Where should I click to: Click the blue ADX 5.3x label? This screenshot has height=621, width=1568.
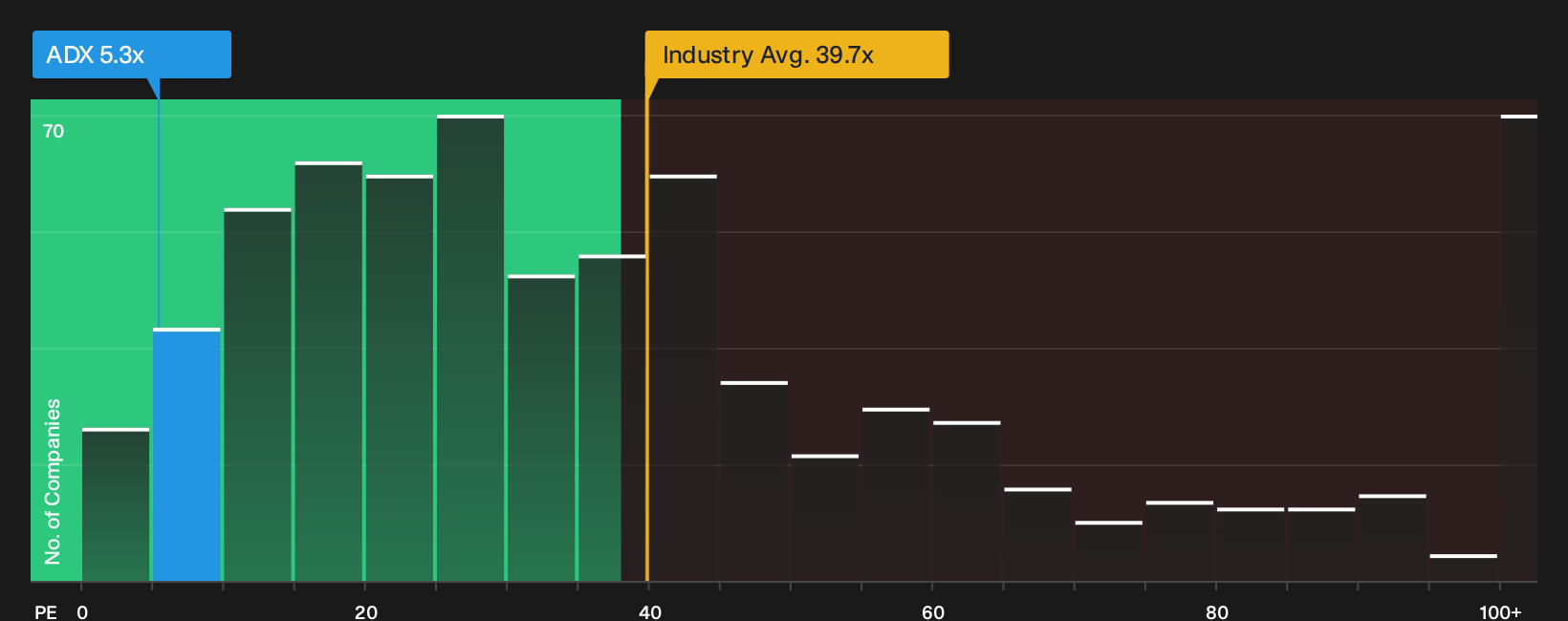pos(132,54)
